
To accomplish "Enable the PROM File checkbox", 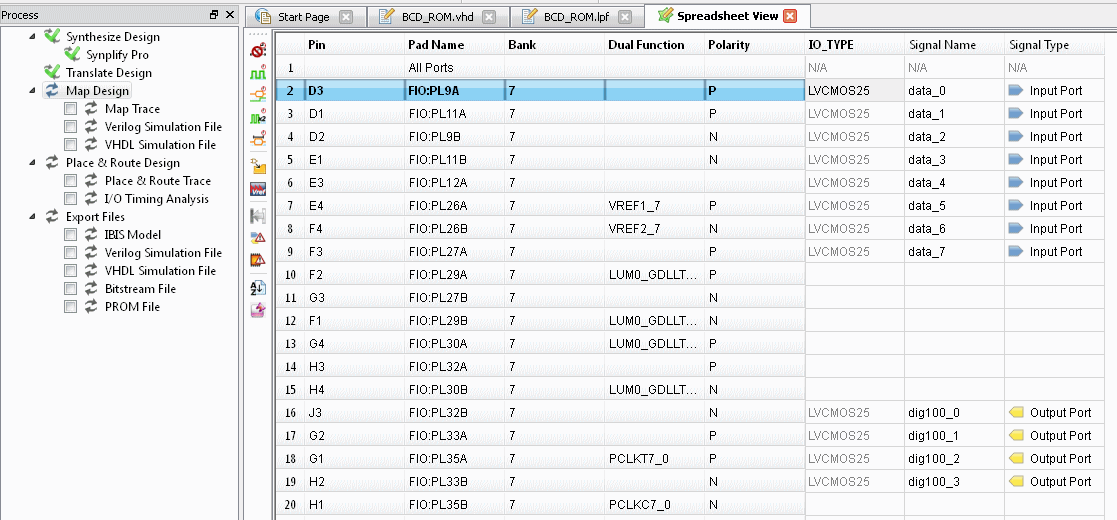I will [x=70, y=306].
